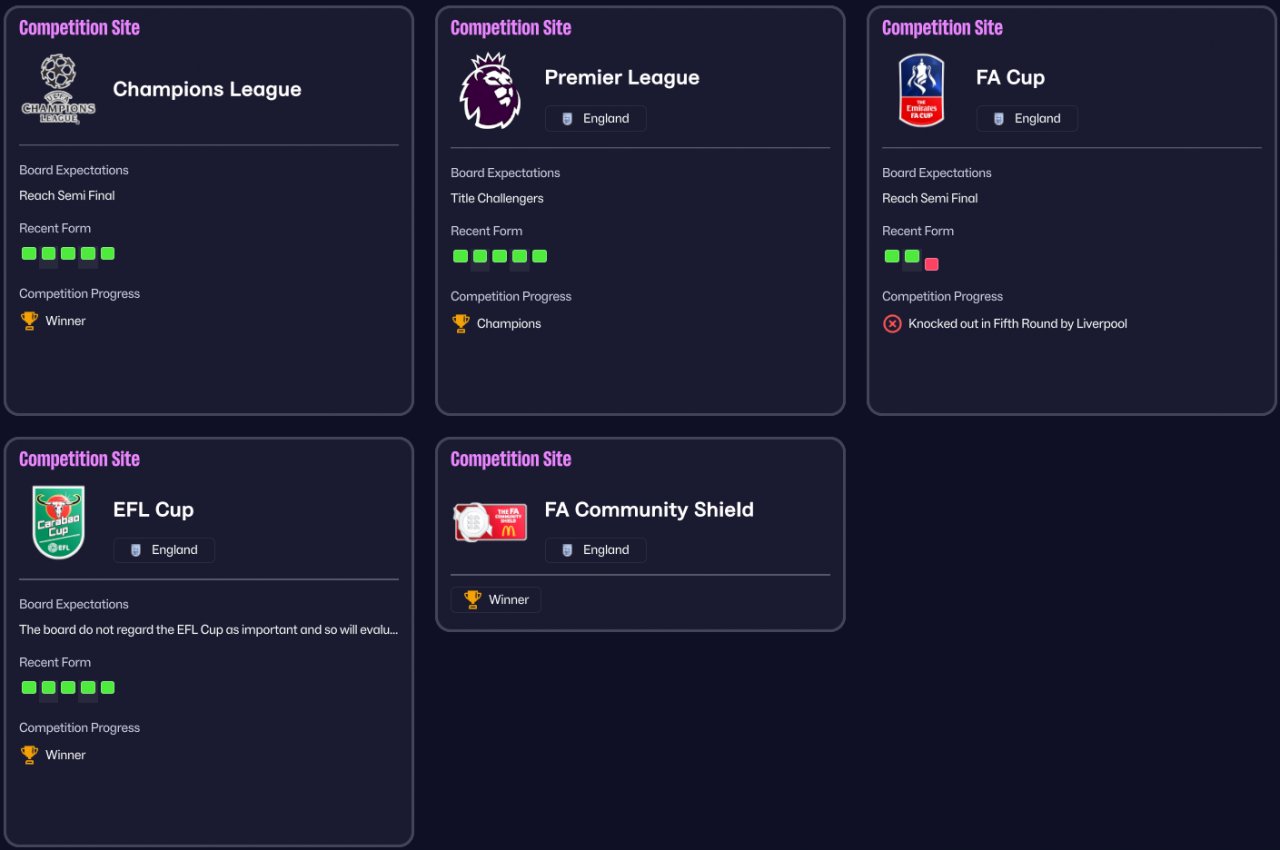Click the Champions League logo
Viewport: 1280px width, 850px height.
point(58,89)
